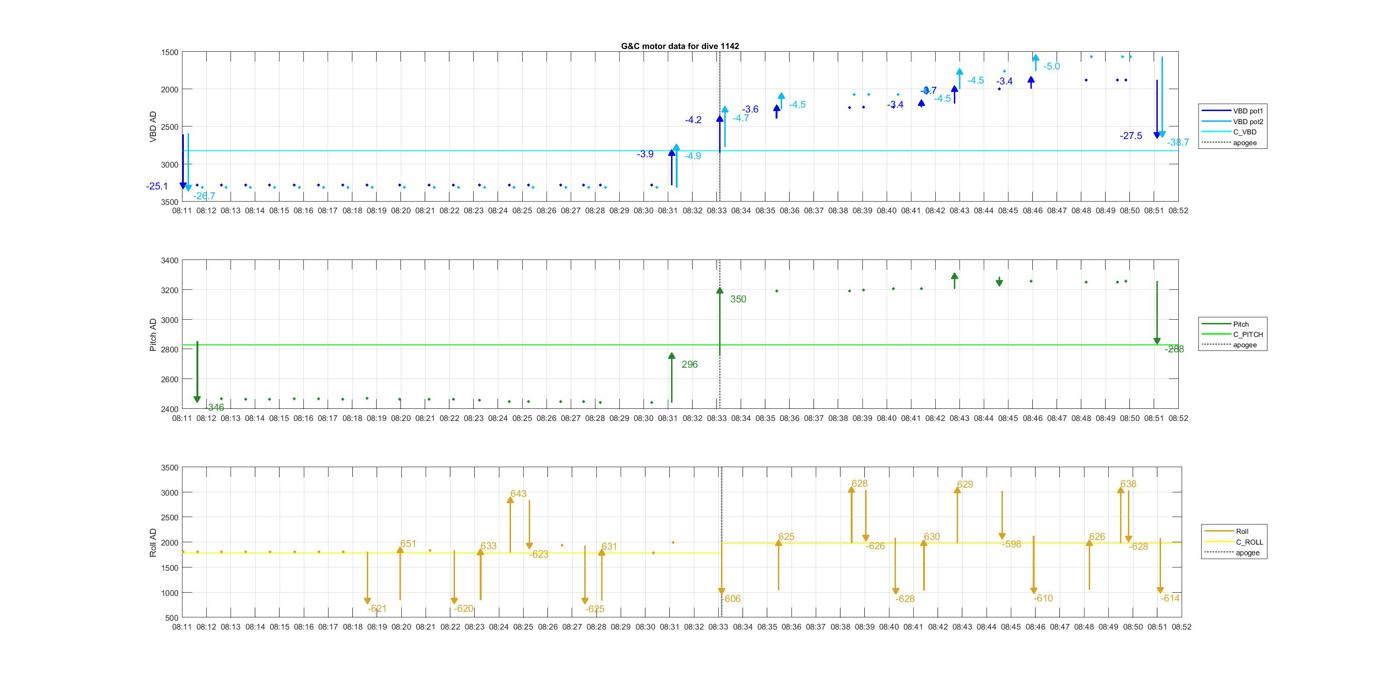Click the plot title 'G&C motor data for dive 1142'
The width and height of the screenshot is (1400, 693).
point(680,46)
